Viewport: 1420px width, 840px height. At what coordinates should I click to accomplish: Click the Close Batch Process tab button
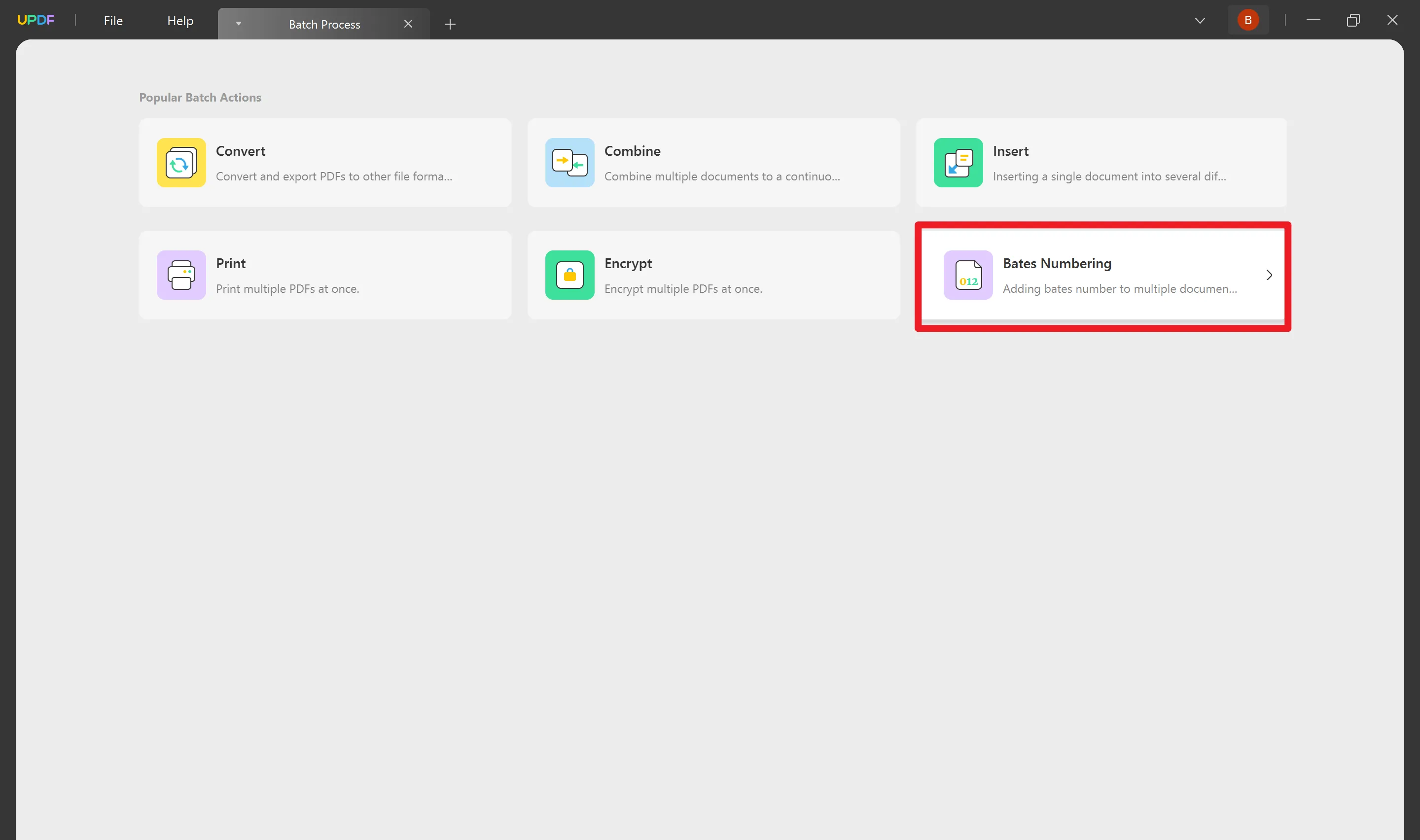pos(408,23)
